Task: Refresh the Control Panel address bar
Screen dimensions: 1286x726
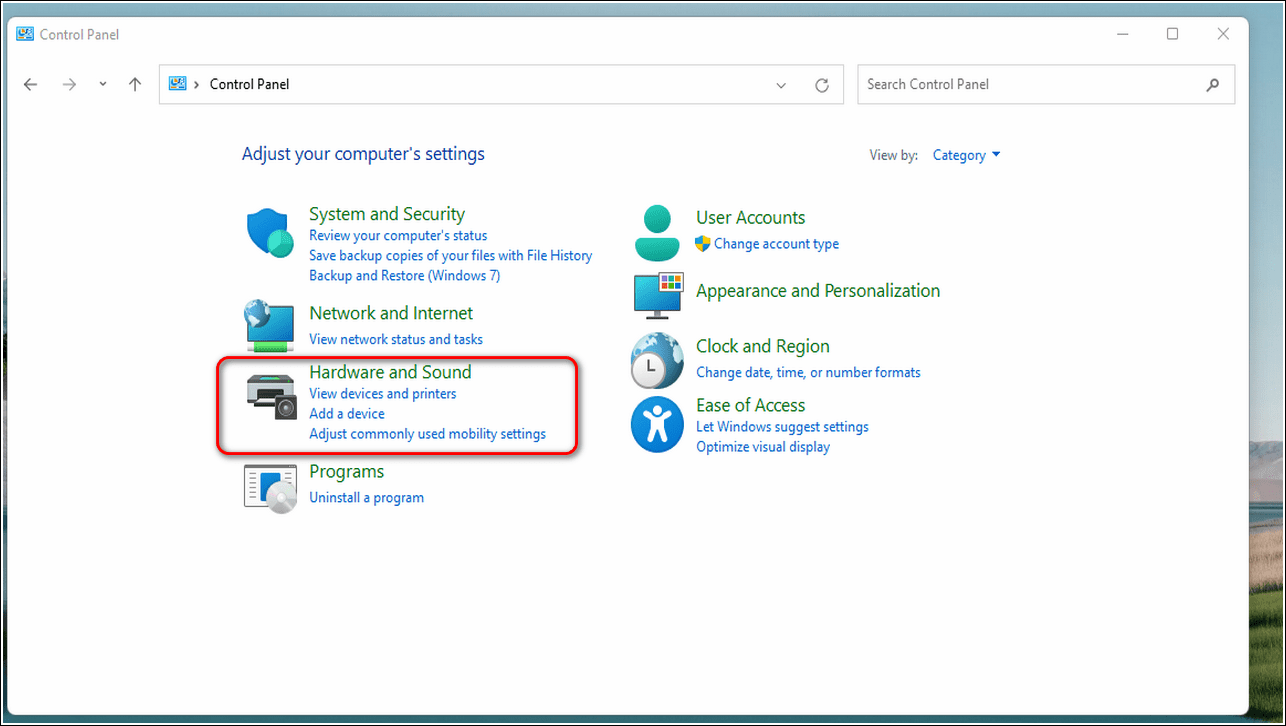Action: pos(822,85)
